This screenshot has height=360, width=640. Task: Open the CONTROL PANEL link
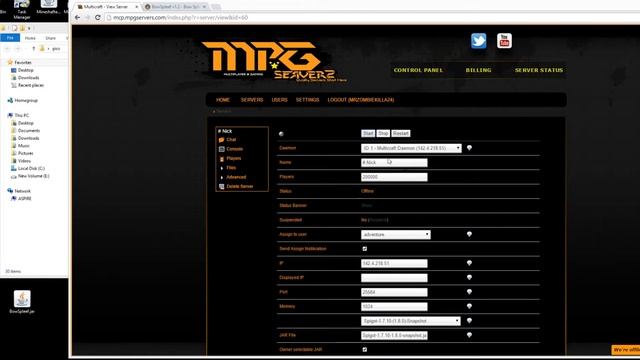418,70
